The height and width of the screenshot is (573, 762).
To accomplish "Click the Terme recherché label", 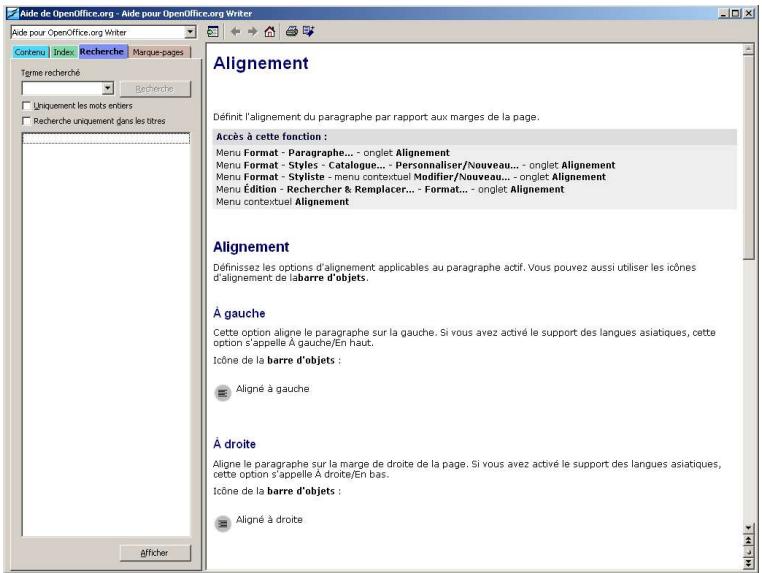I will coord(51,73).
